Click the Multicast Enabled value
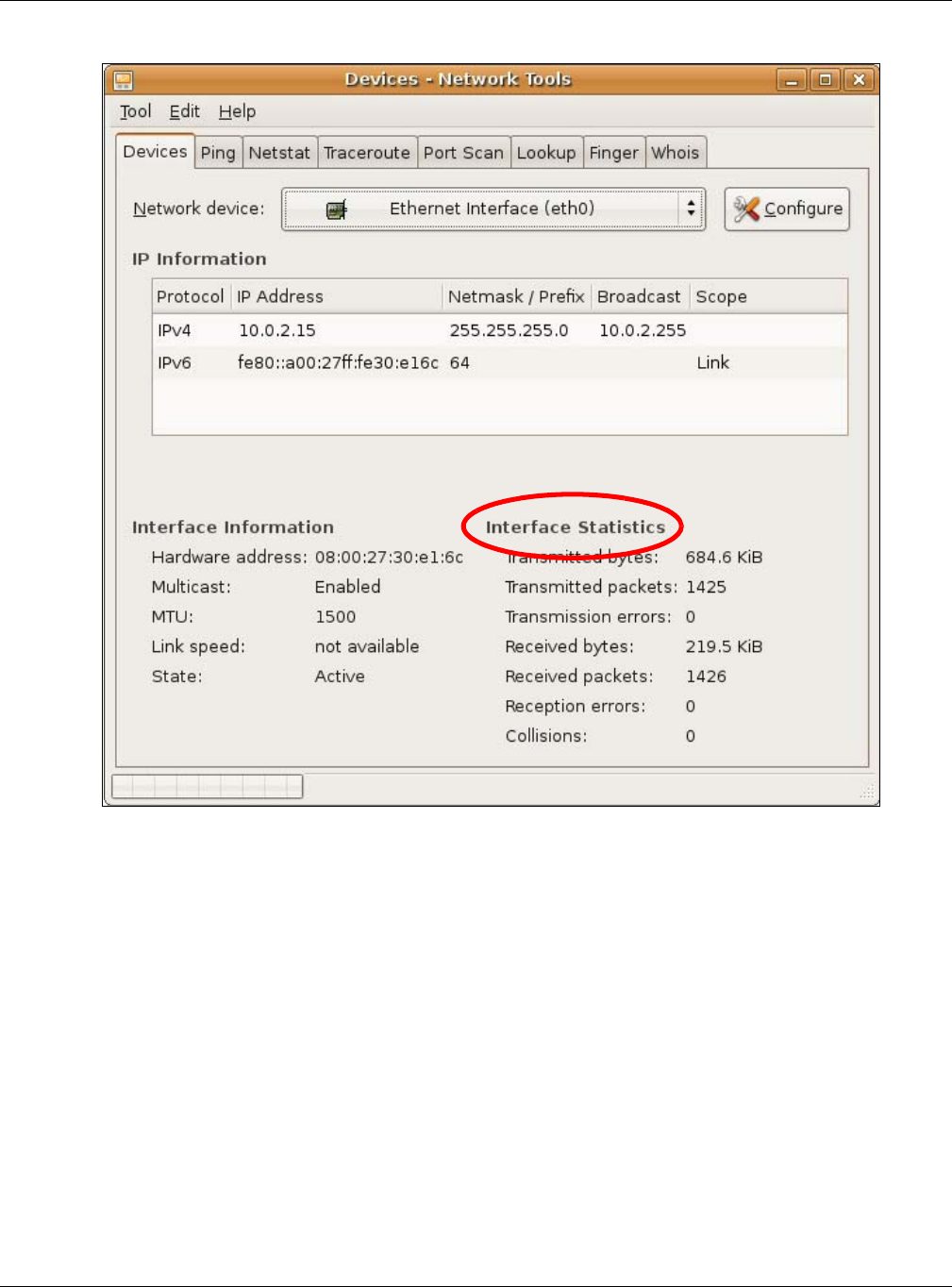This screenshot has width=952, height=1287. pyautogui.click(x=347, y=587)
